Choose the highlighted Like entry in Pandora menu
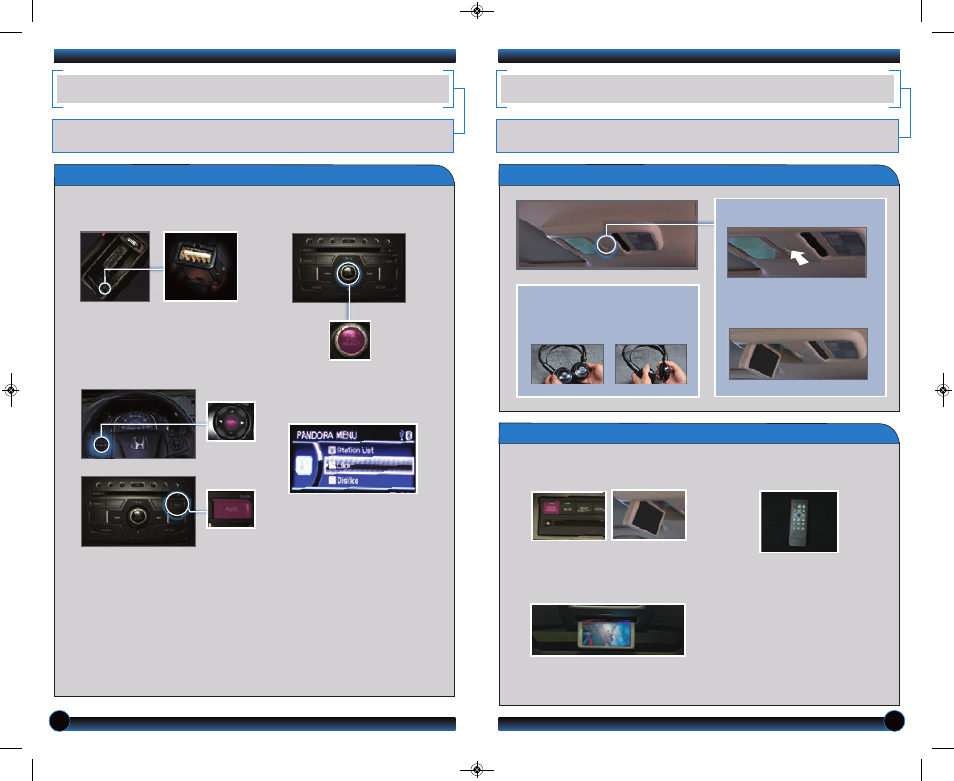Image resolution: width=954 pixels, height=781 pixels. point(369,465)
